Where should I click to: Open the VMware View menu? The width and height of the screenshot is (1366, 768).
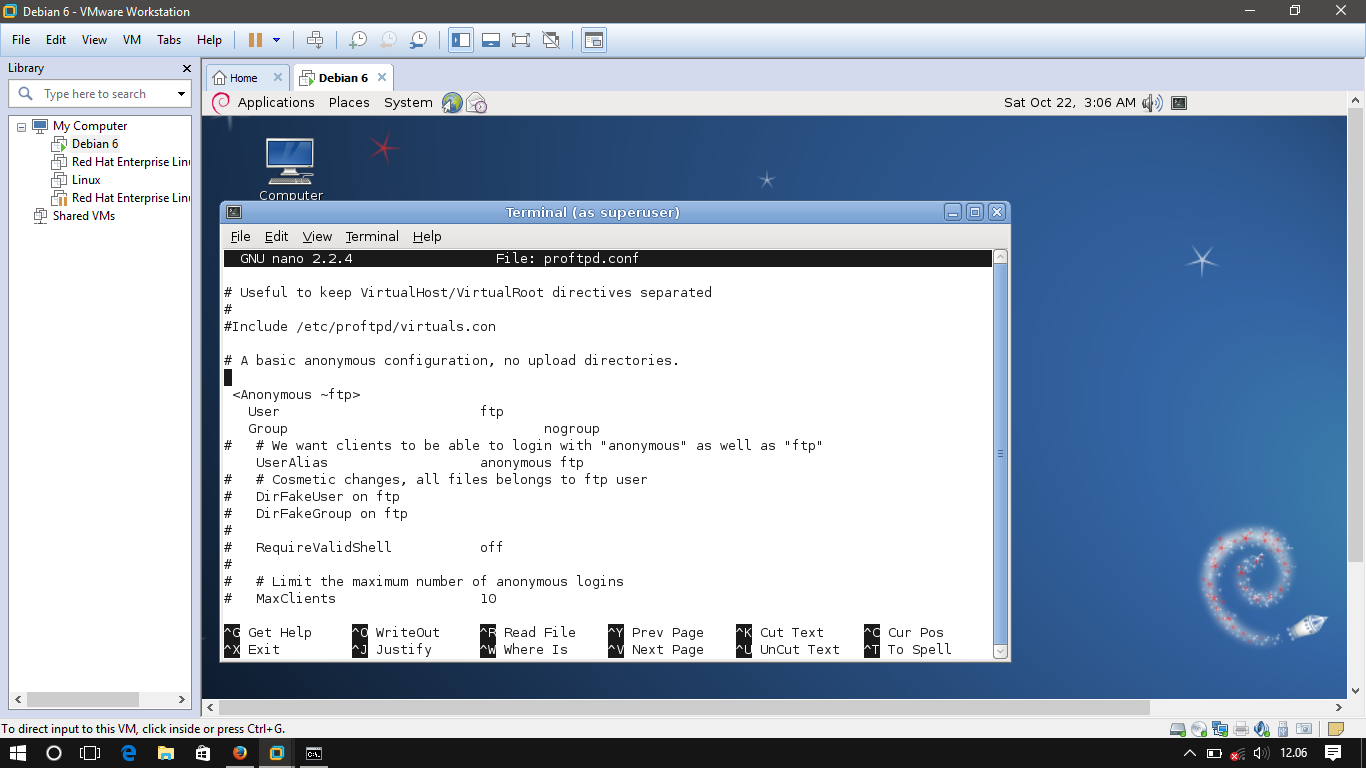(94, 40)
